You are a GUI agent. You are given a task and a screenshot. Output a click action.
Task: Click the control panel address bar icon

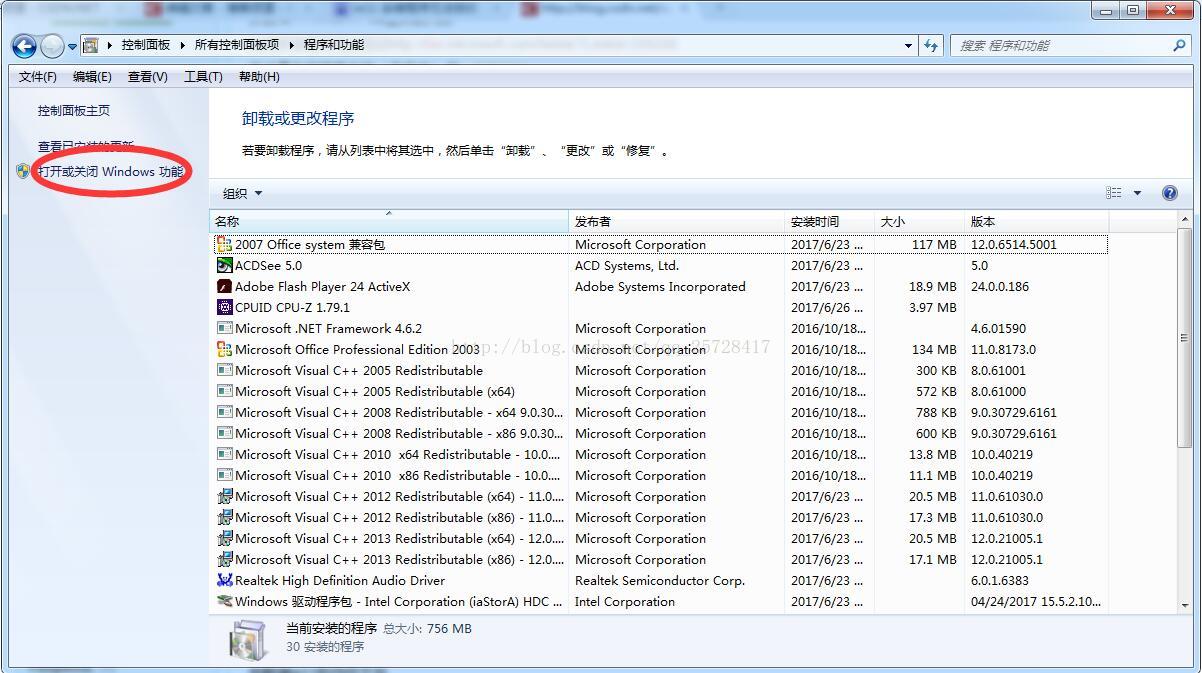pos(91,45)
